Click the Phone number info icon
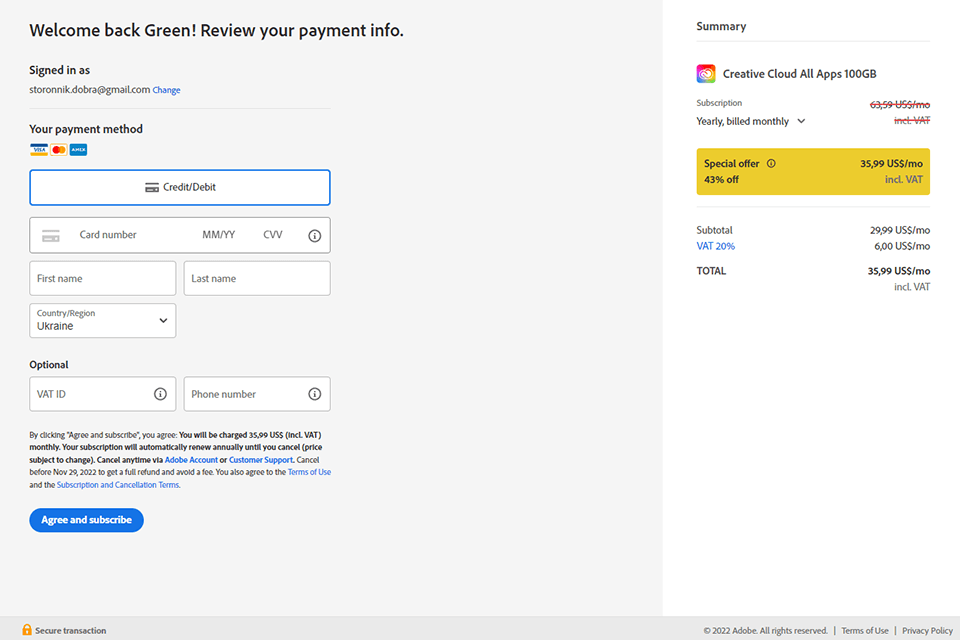The image size is (960, 640). (x=314, y=394)
